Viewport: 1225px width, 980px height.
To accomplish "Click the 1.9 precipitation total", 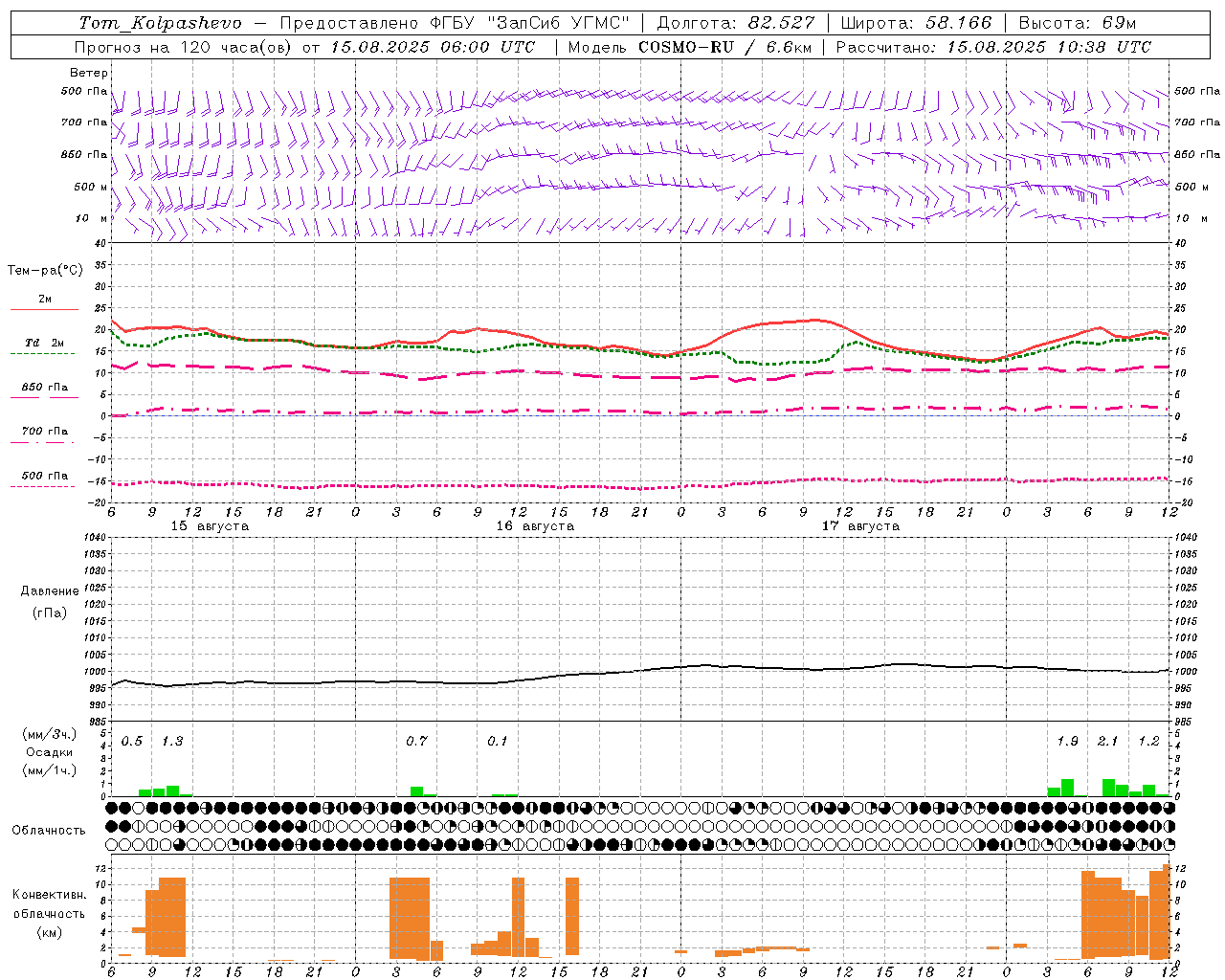I will point(1067,742).
